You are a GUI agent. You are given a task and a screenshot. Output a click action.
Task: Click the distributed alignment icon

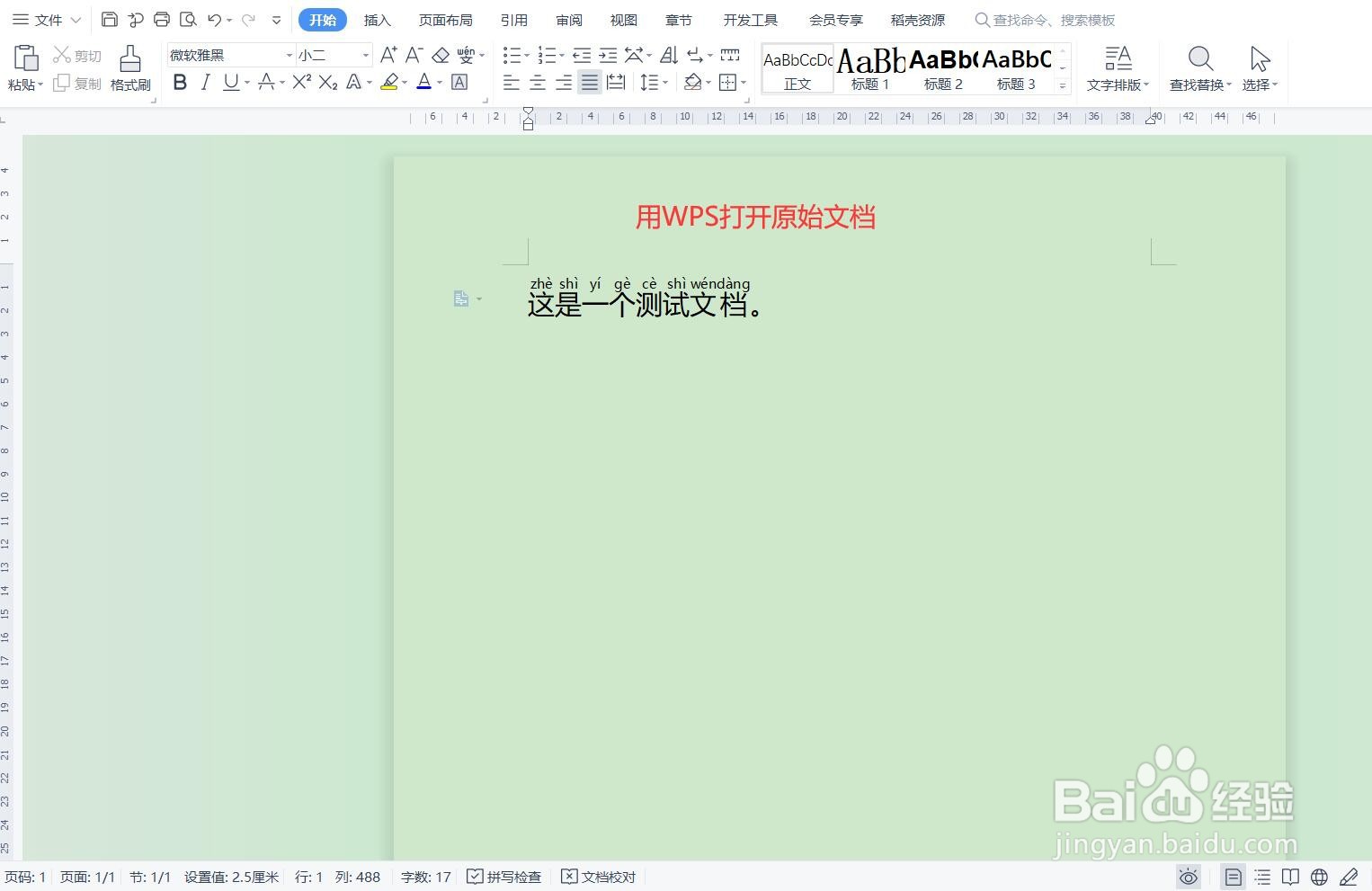(616, 83)
